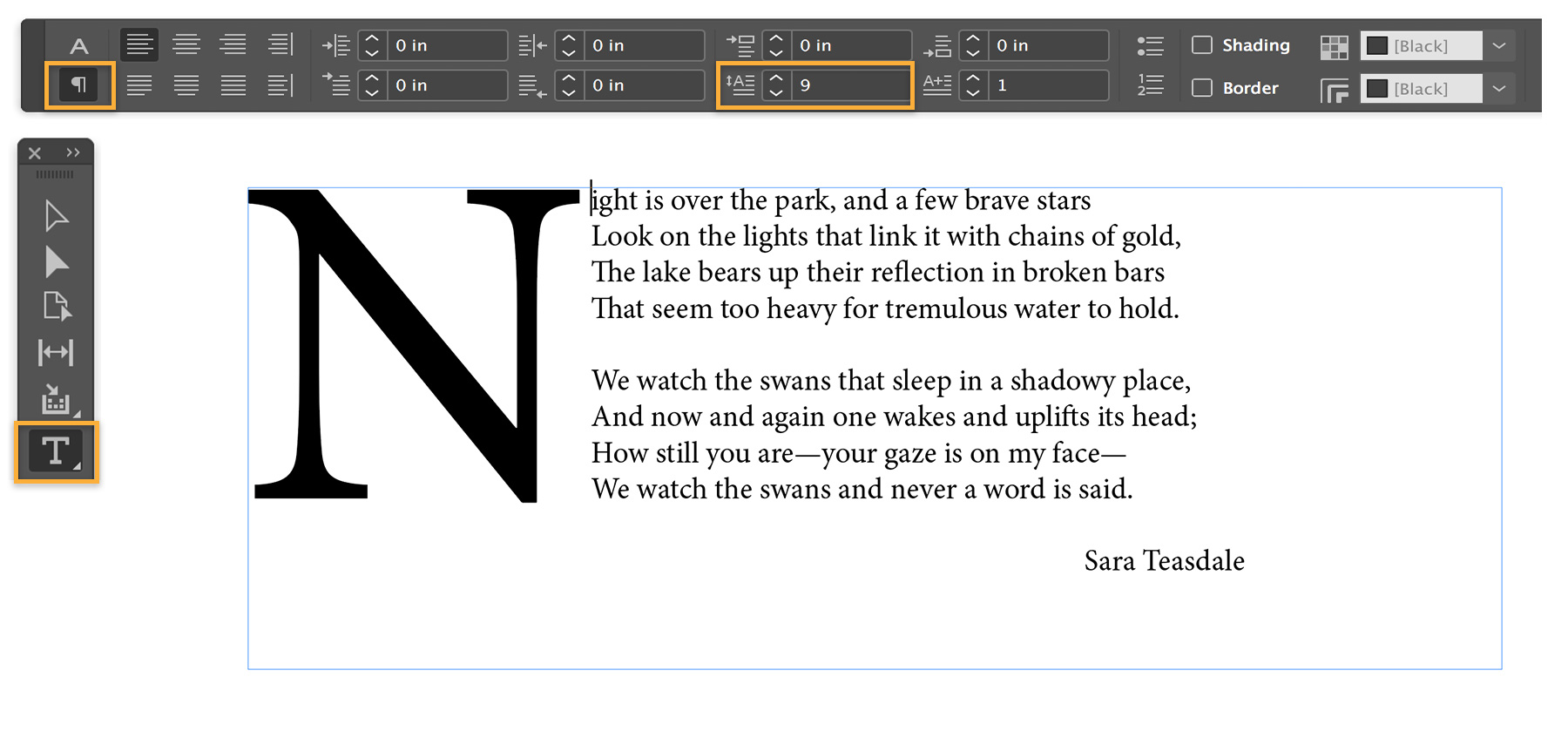Apply Justify with last line aligned center

point(186,85)
